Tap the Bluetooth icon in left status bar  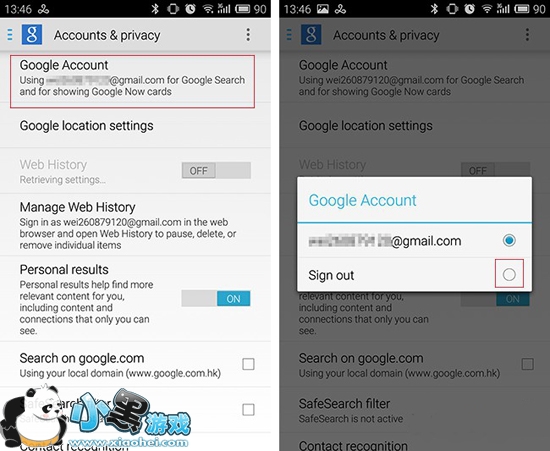[x=155, y=8]
